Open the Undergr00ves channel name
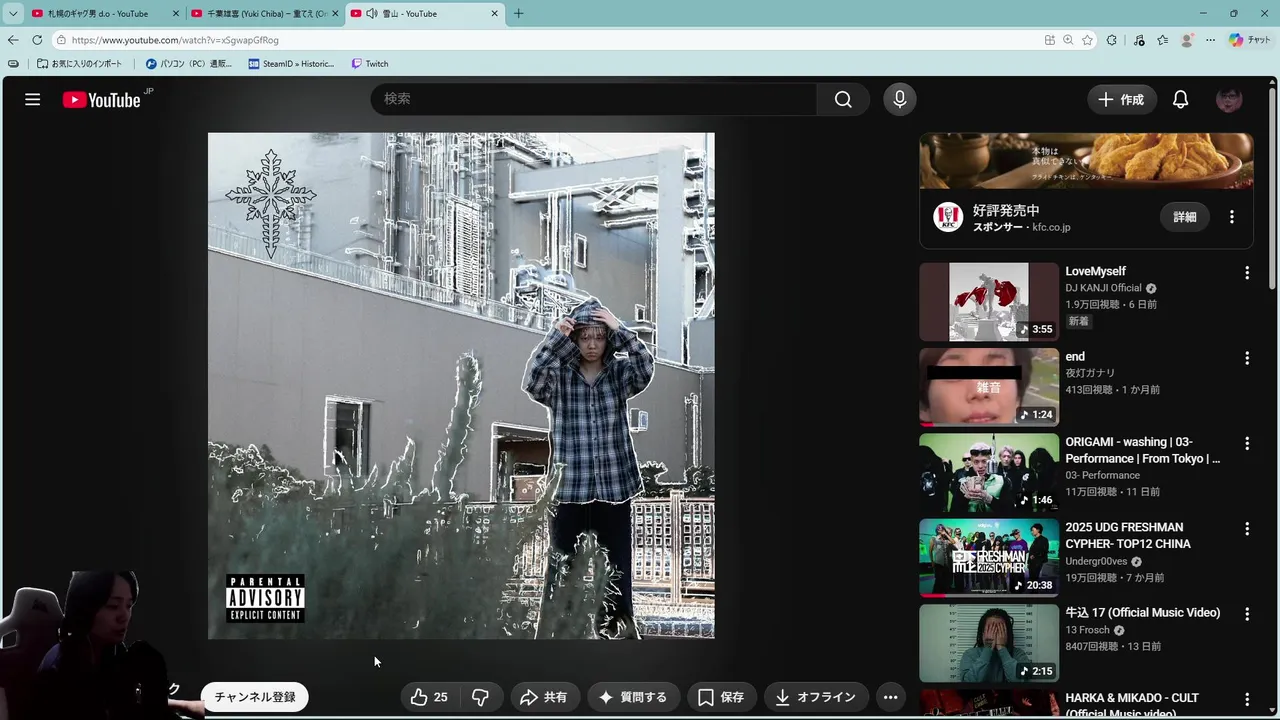This screenshot has height=720, width=1280. click(x=1096, y=561)
